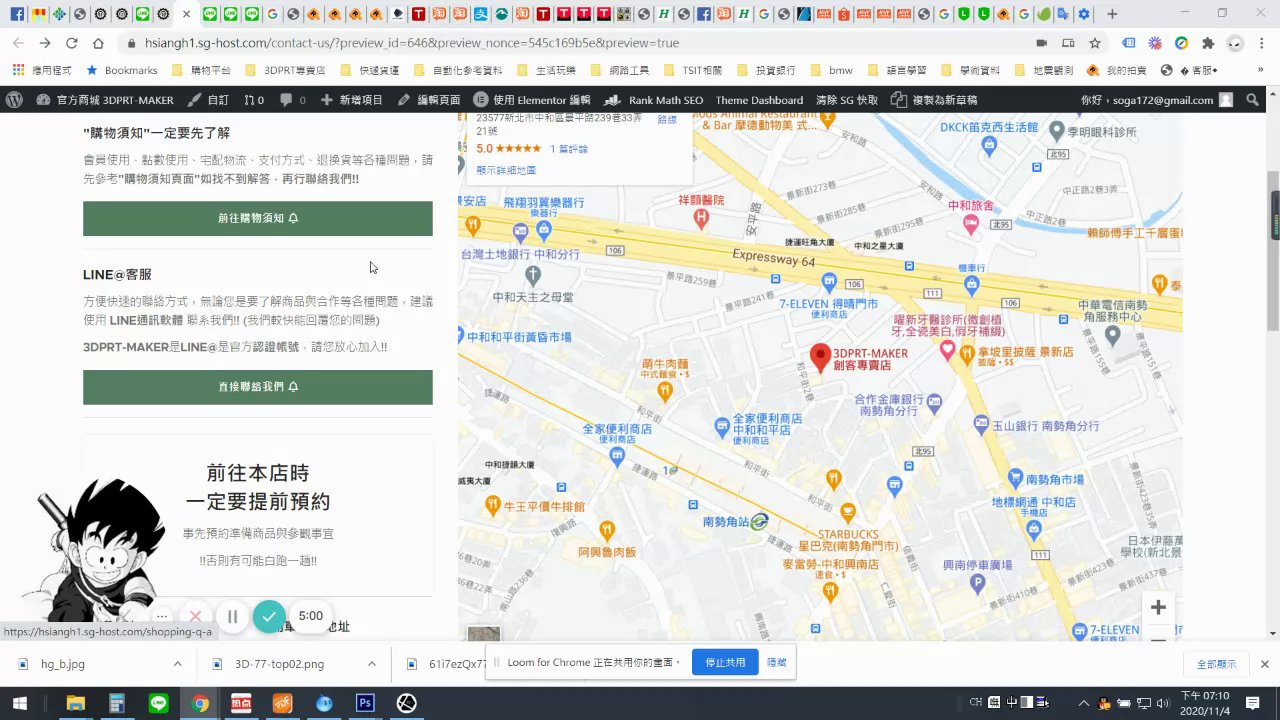Open hg_b.jpg downloaded file
The width and height of the screenshot is (1280, 720).
tap(63, 664)
